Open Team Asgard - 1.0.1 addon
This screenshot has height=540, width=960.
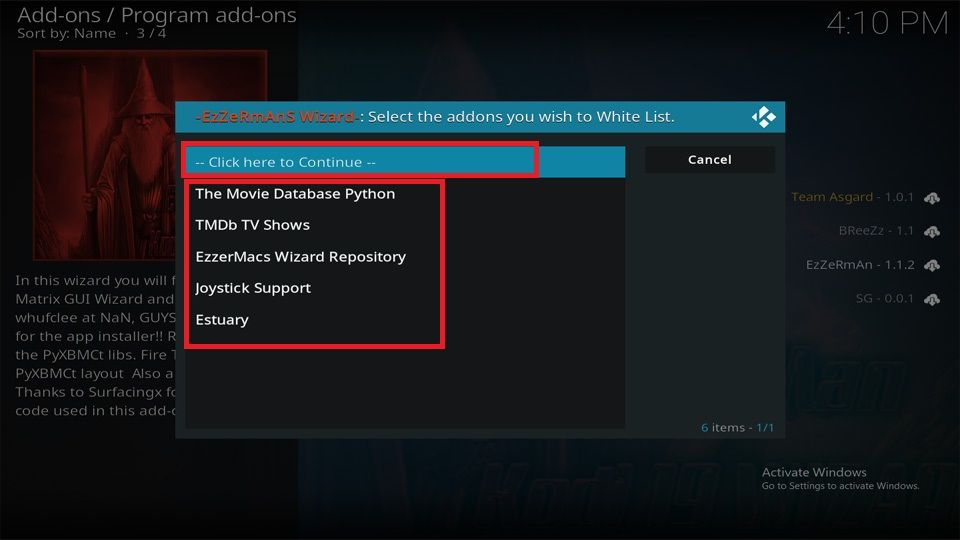(852, 197)
